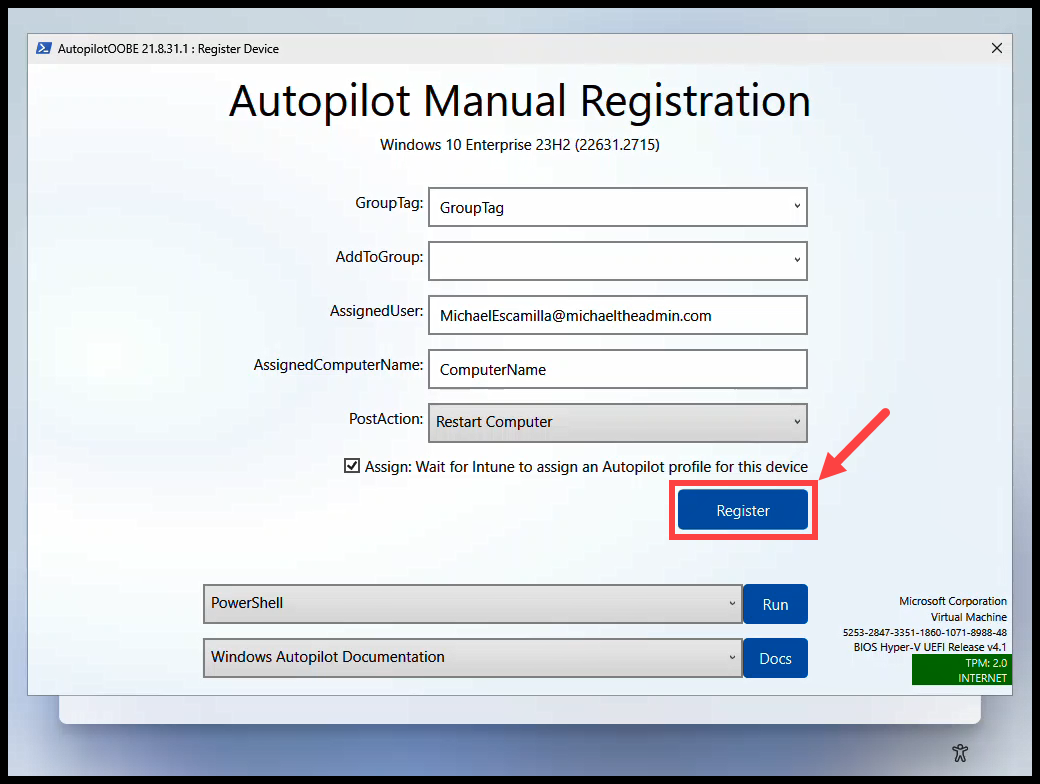Click the Windows version text below the title
This screenshot has width=1040, height=784.
click(520, 145)
